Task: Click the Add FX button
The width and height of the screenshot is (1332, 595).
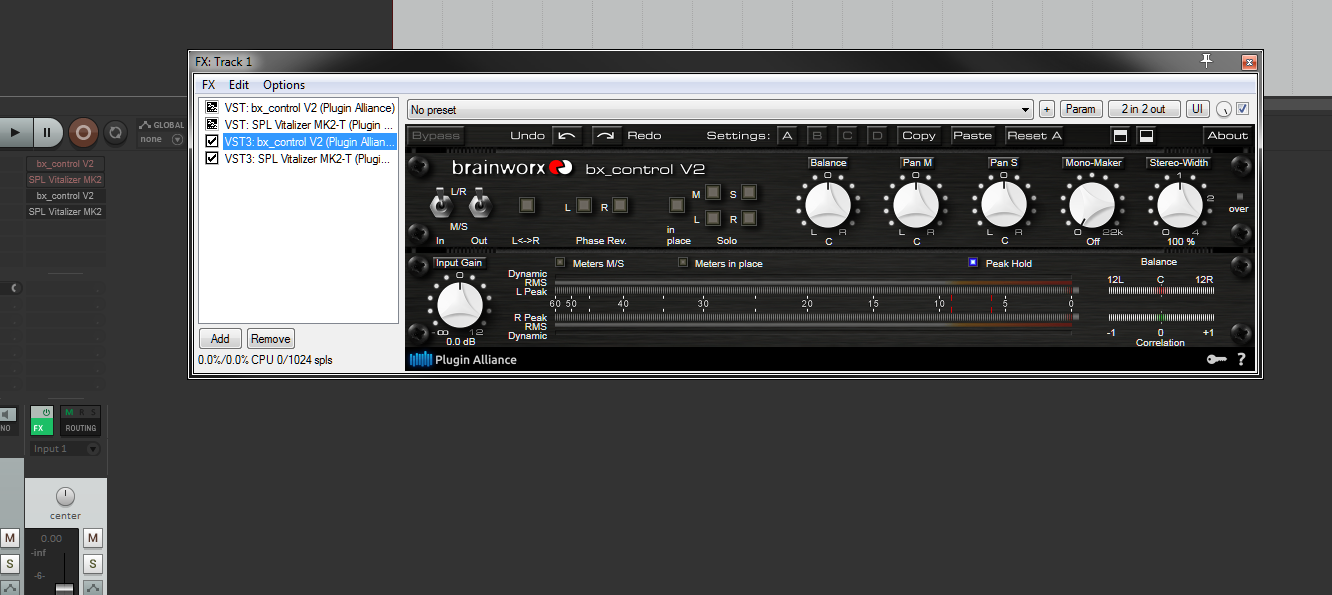Action: pos(220,339)
